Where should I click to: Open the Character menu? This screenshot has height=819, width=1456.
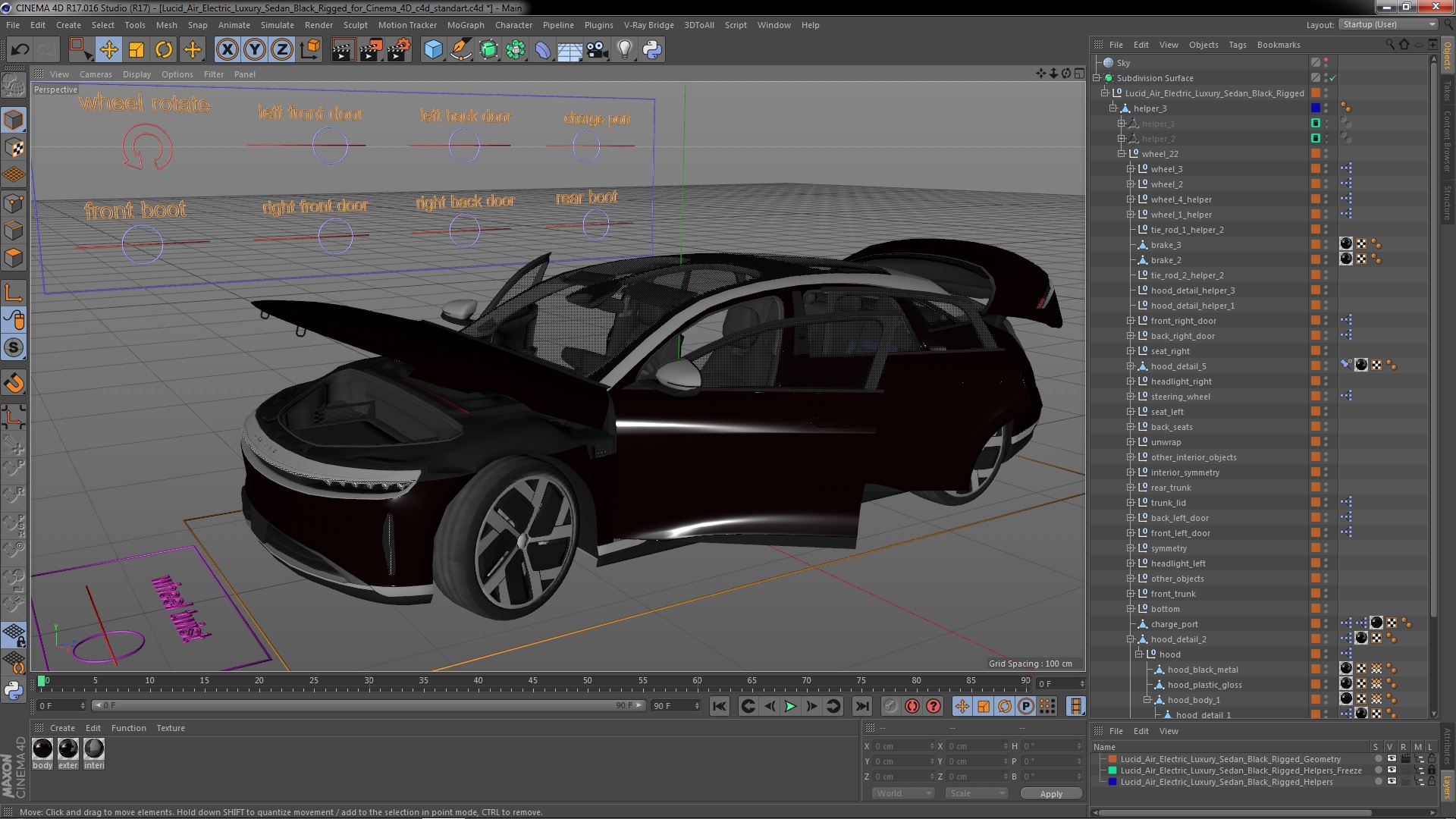point(513,25)
